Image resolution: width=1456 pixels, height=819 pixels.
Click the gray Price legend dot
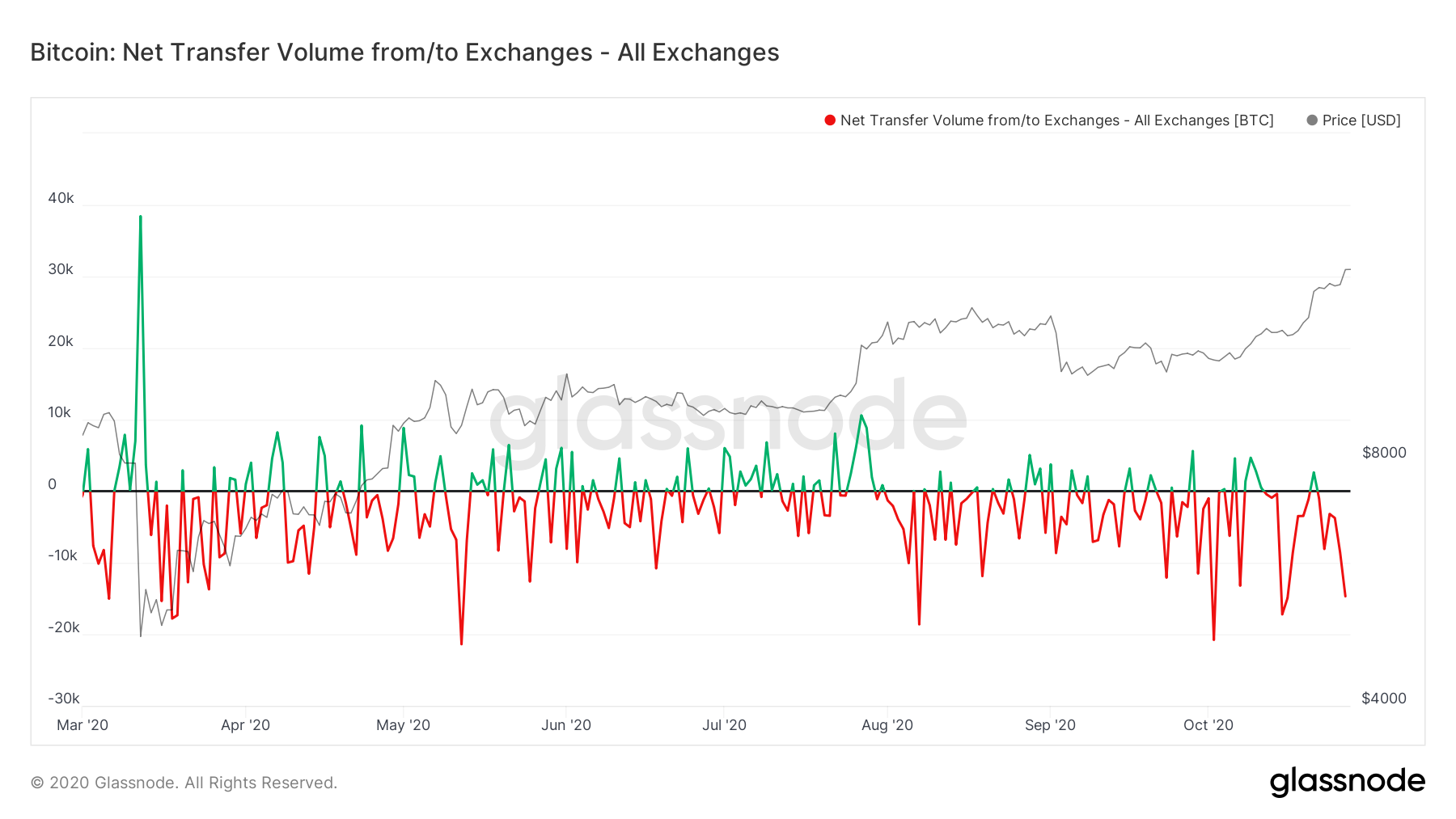(1312, 120)
